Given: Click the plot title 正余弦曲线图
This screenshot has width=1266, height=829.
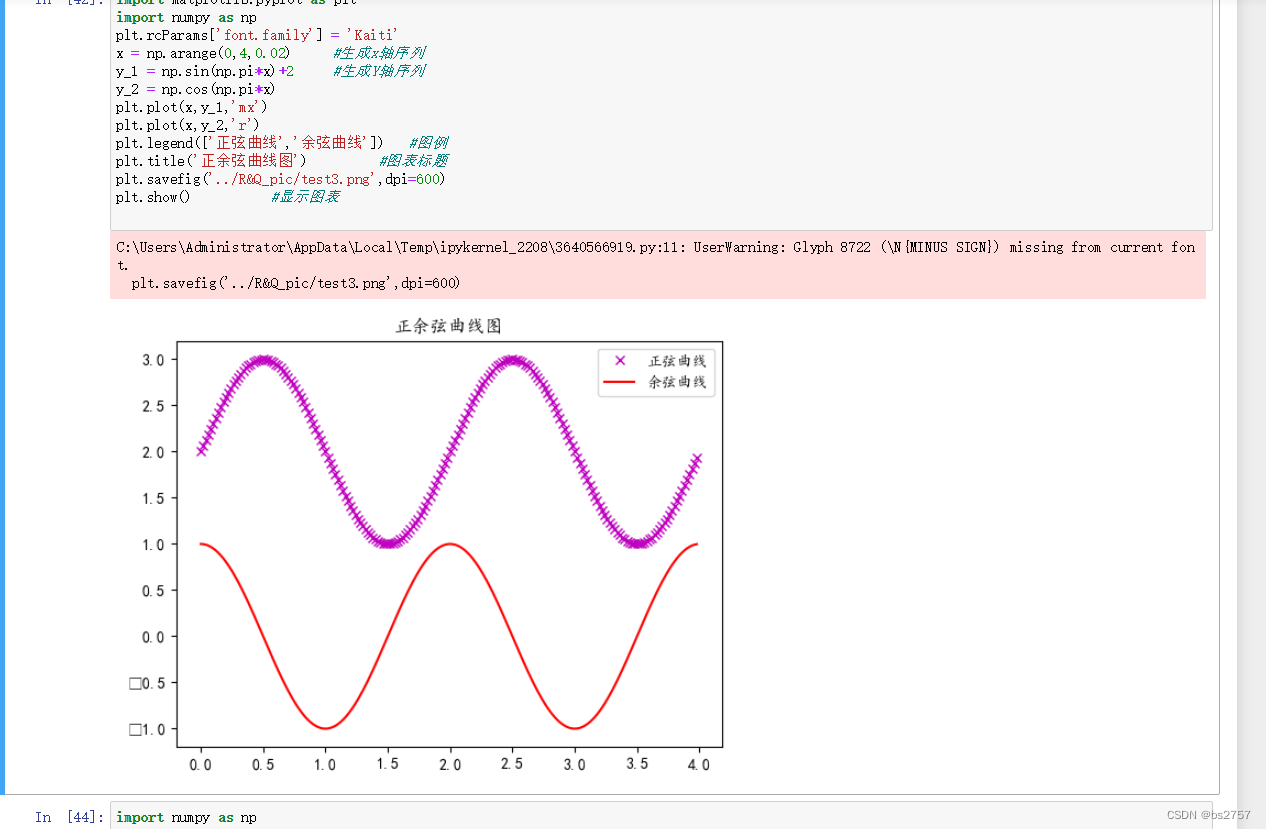Looking at the screenshot, I should [448, 326].
